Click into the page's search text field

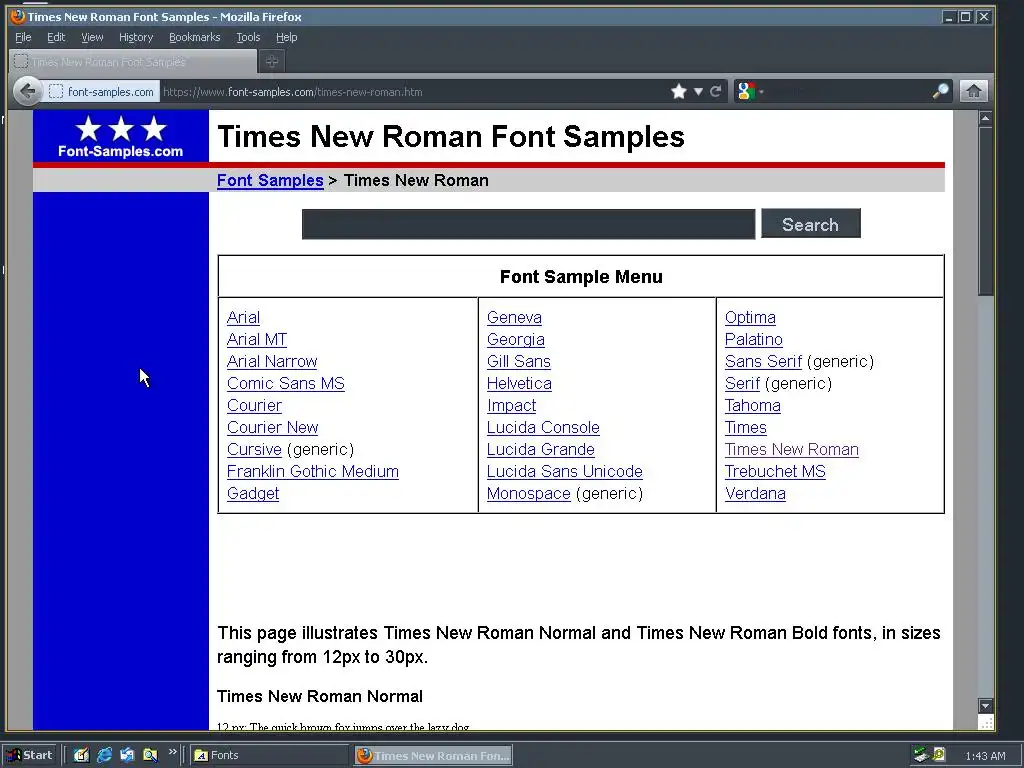[x=528, y=224]
